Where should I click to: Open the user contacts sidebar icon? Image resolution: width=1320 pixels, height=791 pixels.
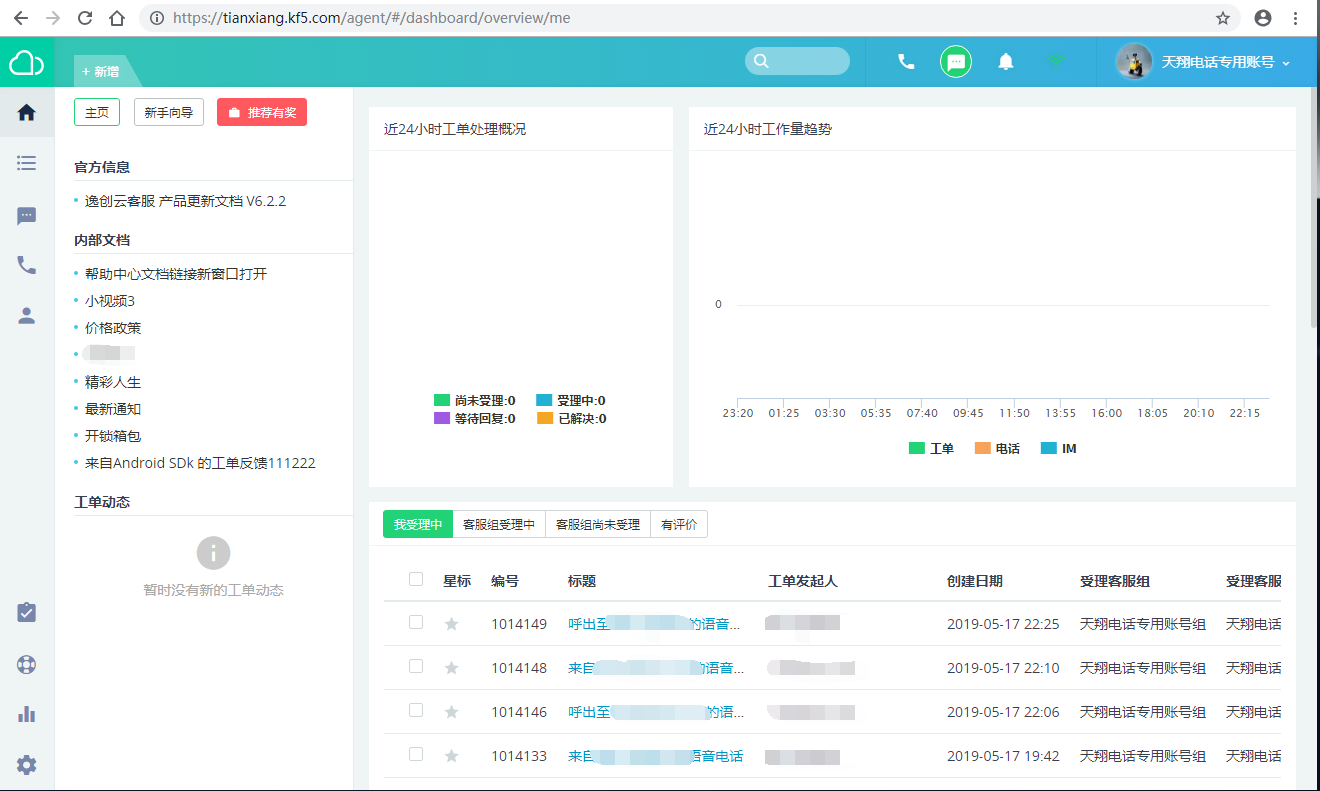(27, 316)
